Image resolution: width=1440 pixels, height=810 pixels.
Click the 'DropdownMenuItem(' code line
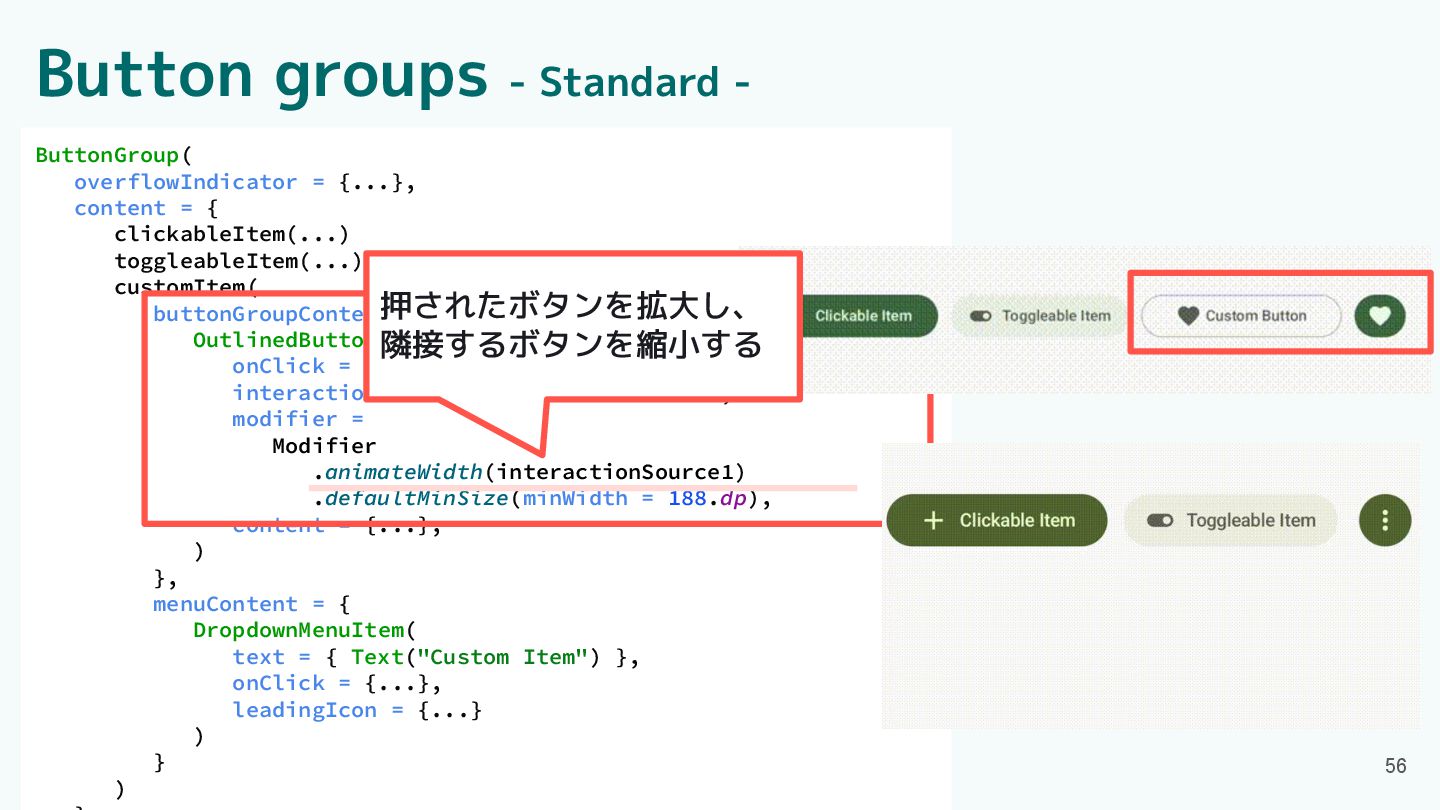303,630
